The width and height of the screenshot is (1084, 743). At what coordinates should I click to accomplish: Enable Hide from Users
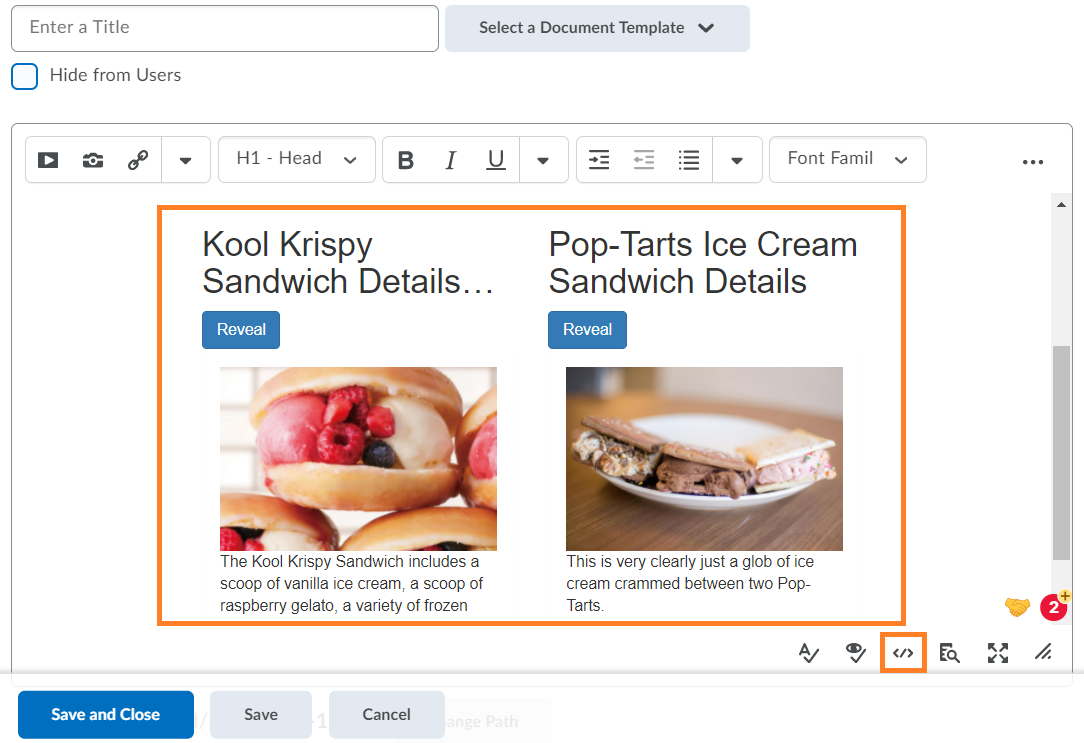pos(24,76)
